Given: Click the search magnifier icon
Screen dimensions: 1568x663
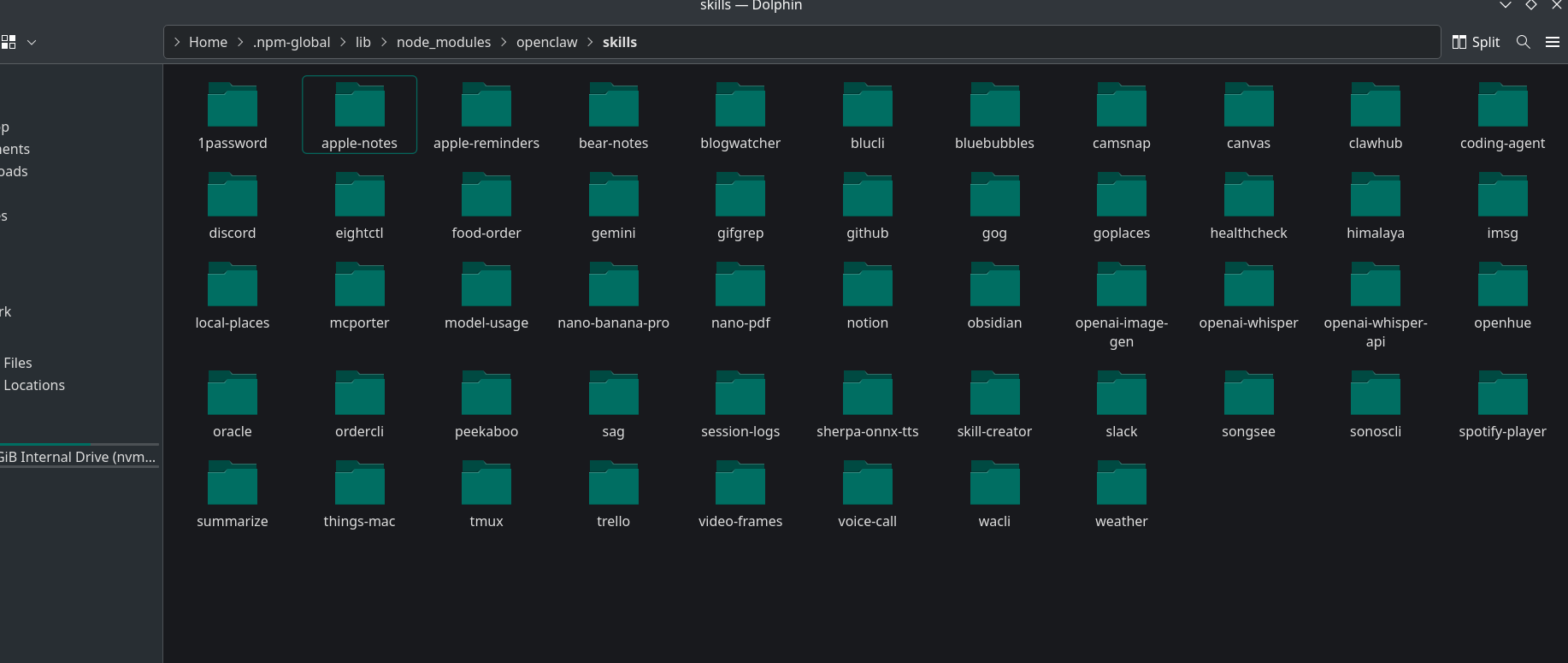Looking at the screenshot, I should [1523, 42].
